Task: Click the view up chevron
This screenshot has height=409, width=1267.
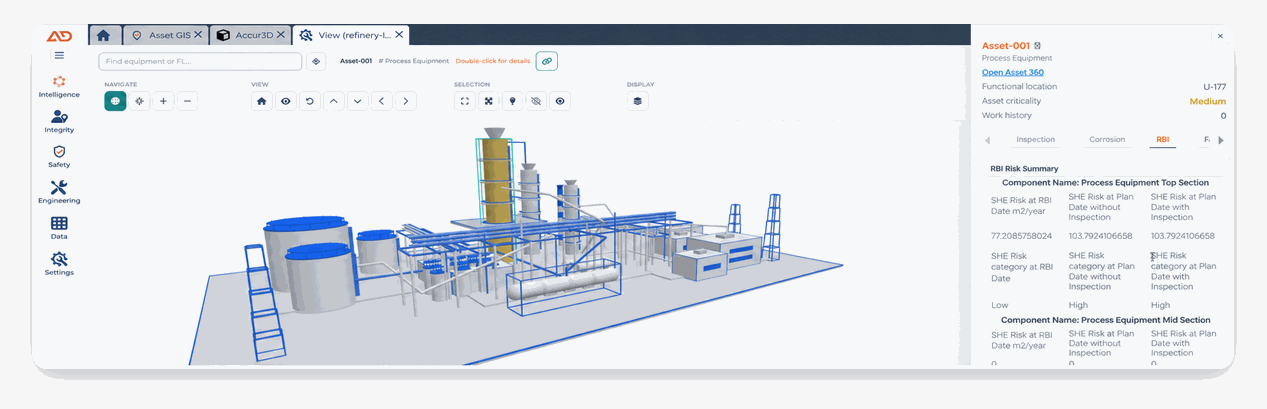Action: [334, 101]
